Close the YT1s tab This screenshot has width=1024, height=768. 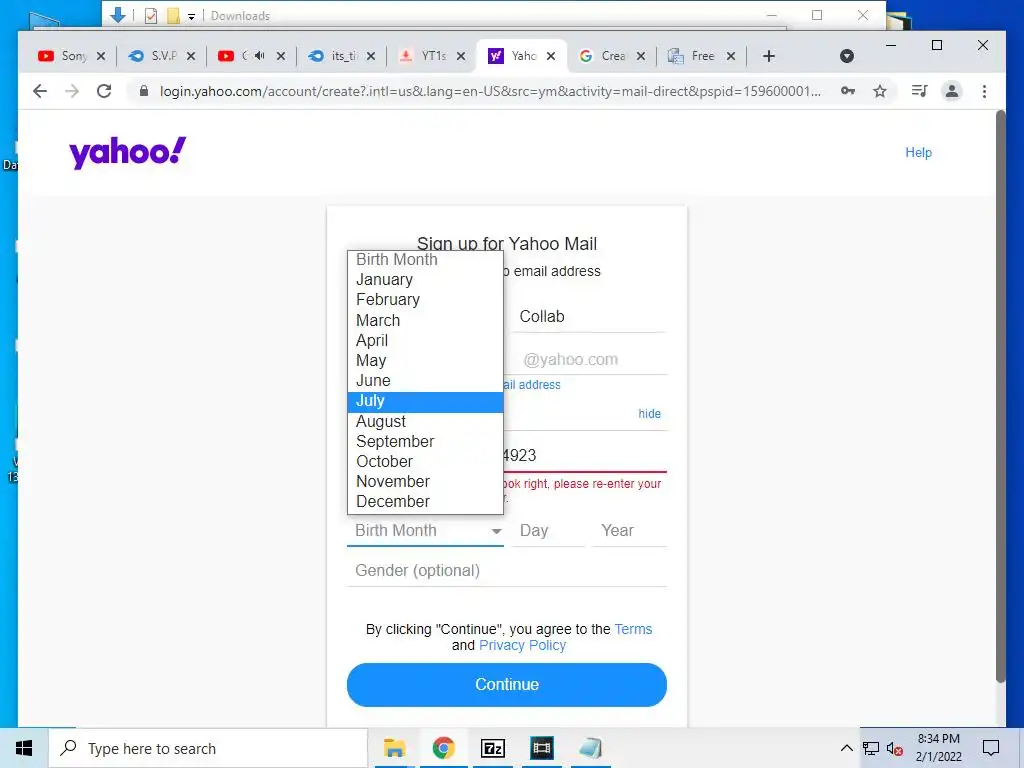(x=461, y=56)
